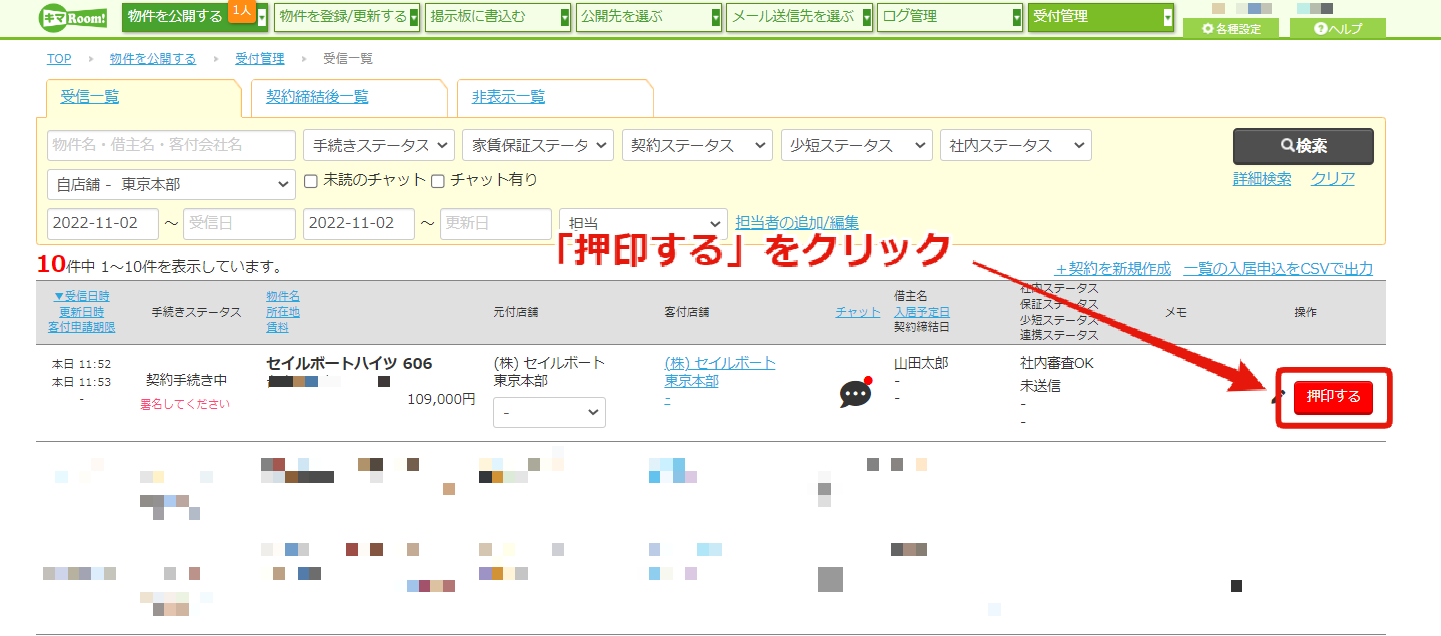Screen dimensions: 1441x636
Task: Switch to the 非表示一覧 tab
Action: (x=508, y=97)
